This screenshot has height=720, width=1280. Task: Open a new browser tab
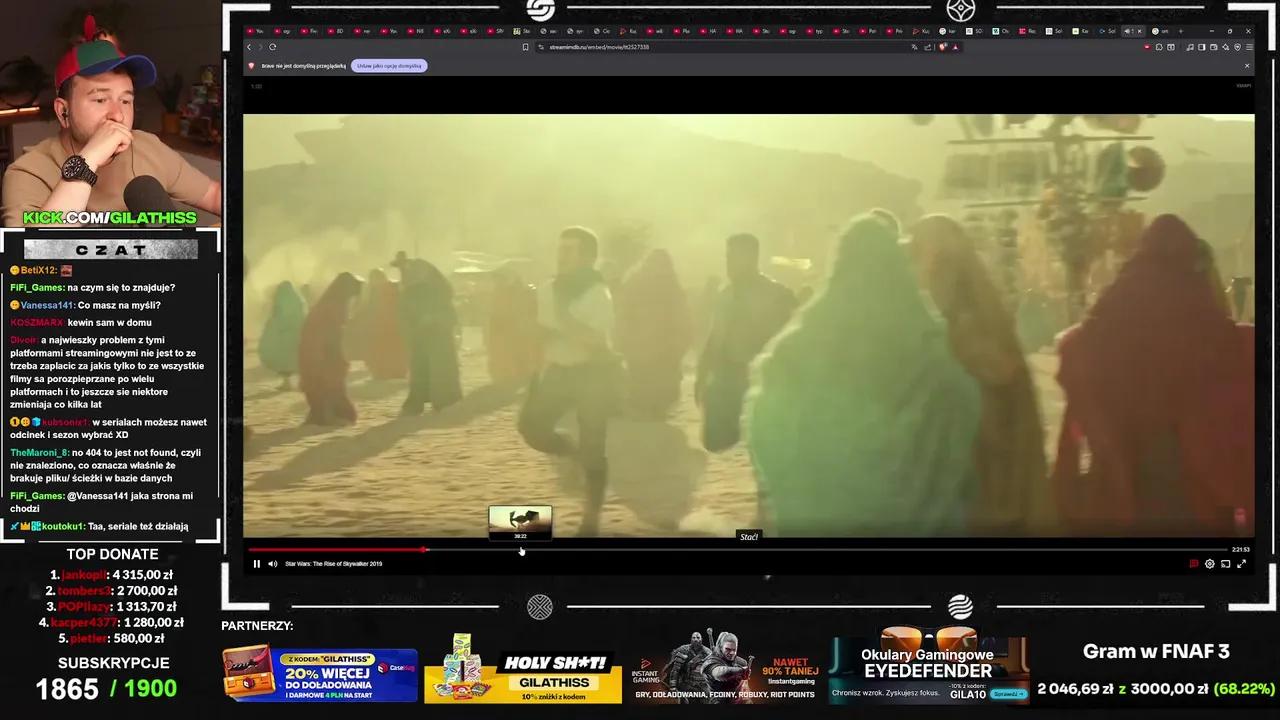(x=1180, y=31)
